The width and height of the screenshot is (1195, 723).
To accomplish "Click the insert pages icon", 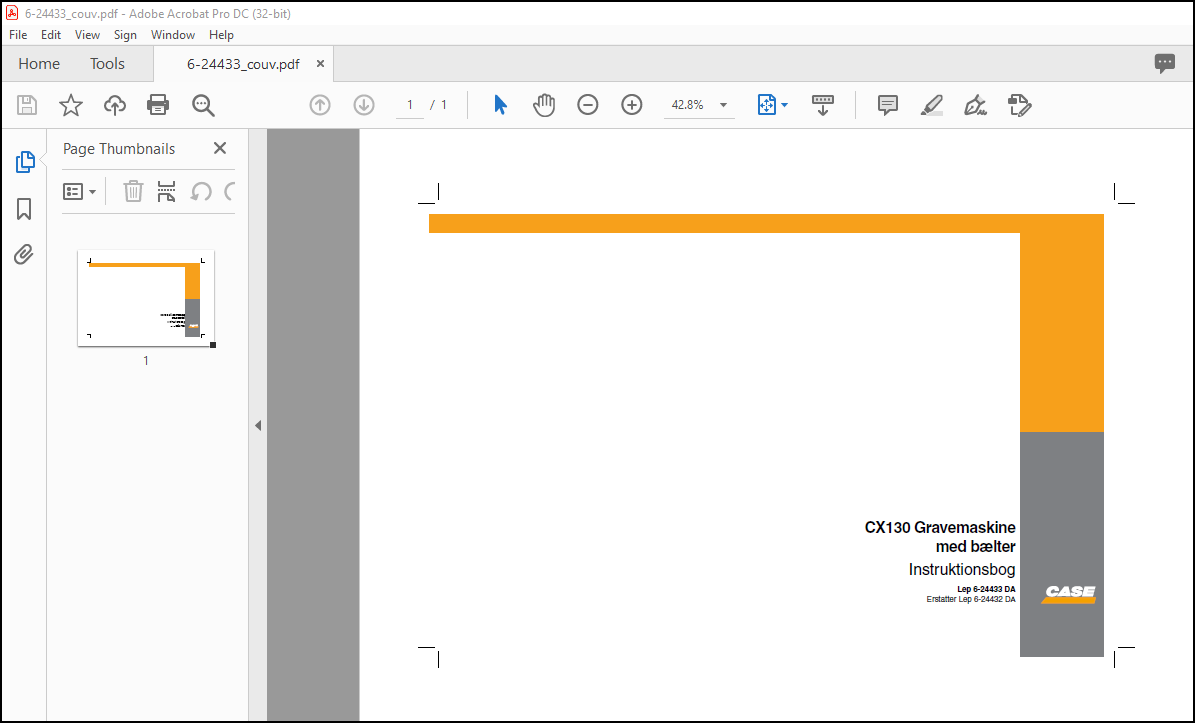I will click(x=166, y=191).
